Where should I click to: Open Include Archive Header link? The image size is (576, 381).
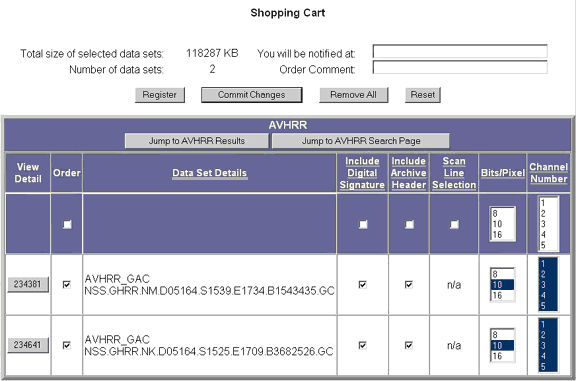click(x=408, y=173)
